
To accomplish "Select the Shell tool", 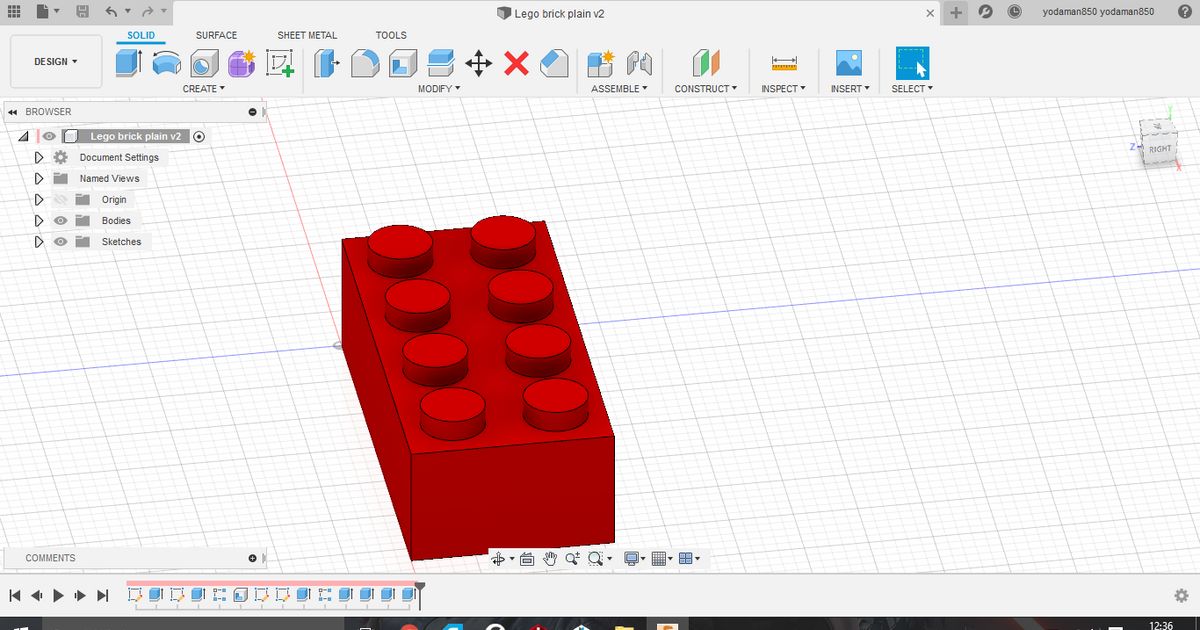I will click(x=404, y=63).
